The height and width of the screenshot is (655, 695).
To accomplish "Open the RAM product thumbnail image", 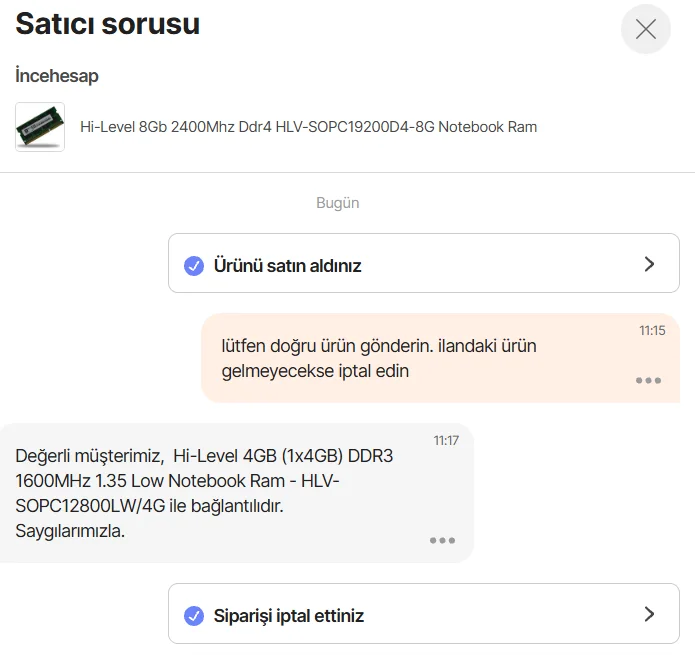I will (40, 127).
